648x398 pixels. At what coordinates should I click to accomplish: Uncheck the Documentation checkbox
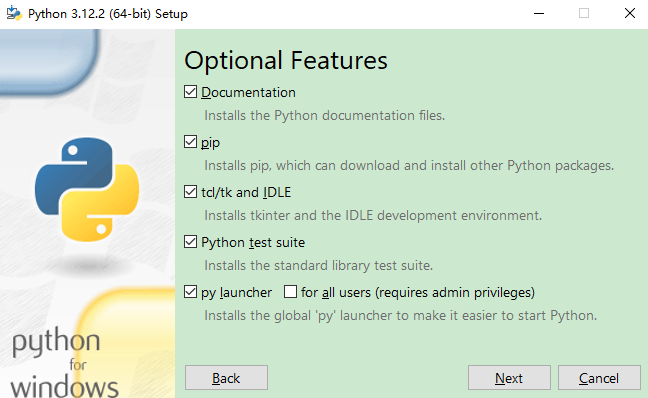[190, 92]
